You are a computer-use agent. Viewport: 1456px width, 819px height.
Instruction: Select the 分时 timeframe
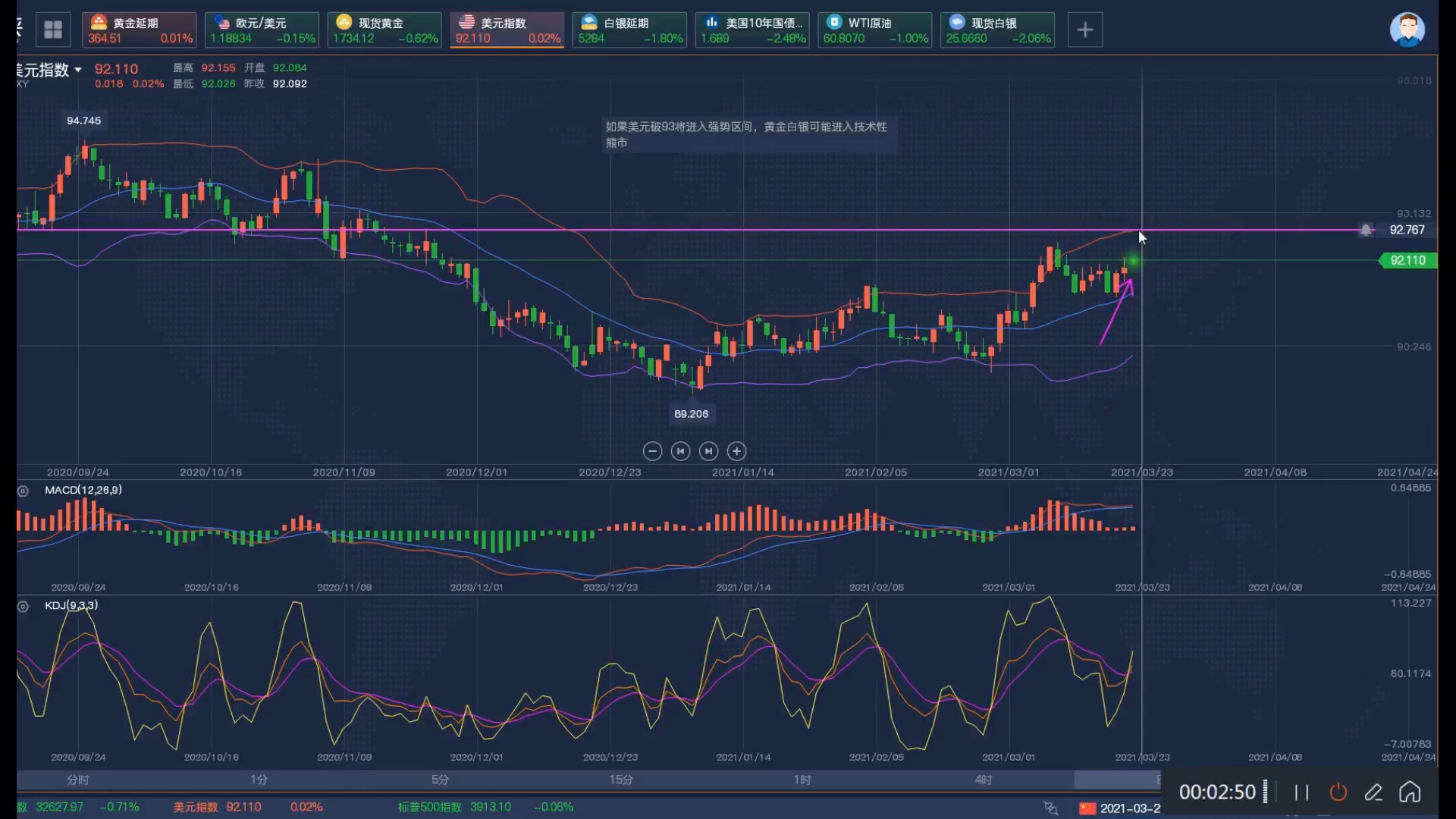(78, 780)
